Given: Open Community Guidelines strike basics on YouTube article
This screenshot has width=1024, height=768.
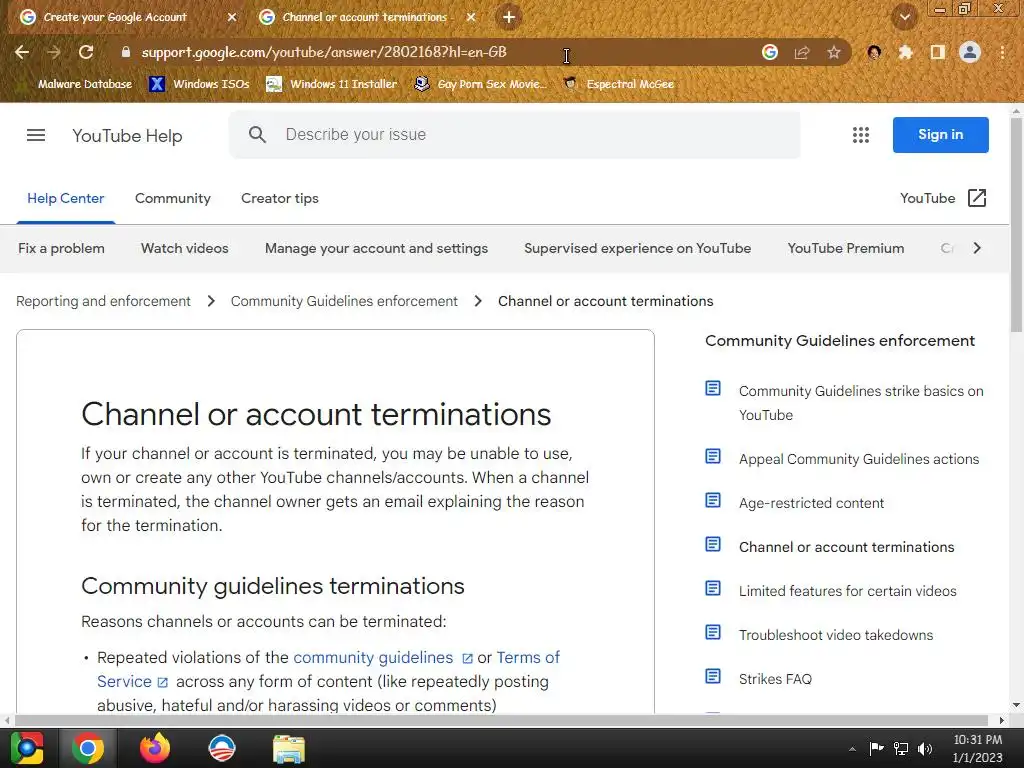Looking at the screenshot, I should [861, 403].
